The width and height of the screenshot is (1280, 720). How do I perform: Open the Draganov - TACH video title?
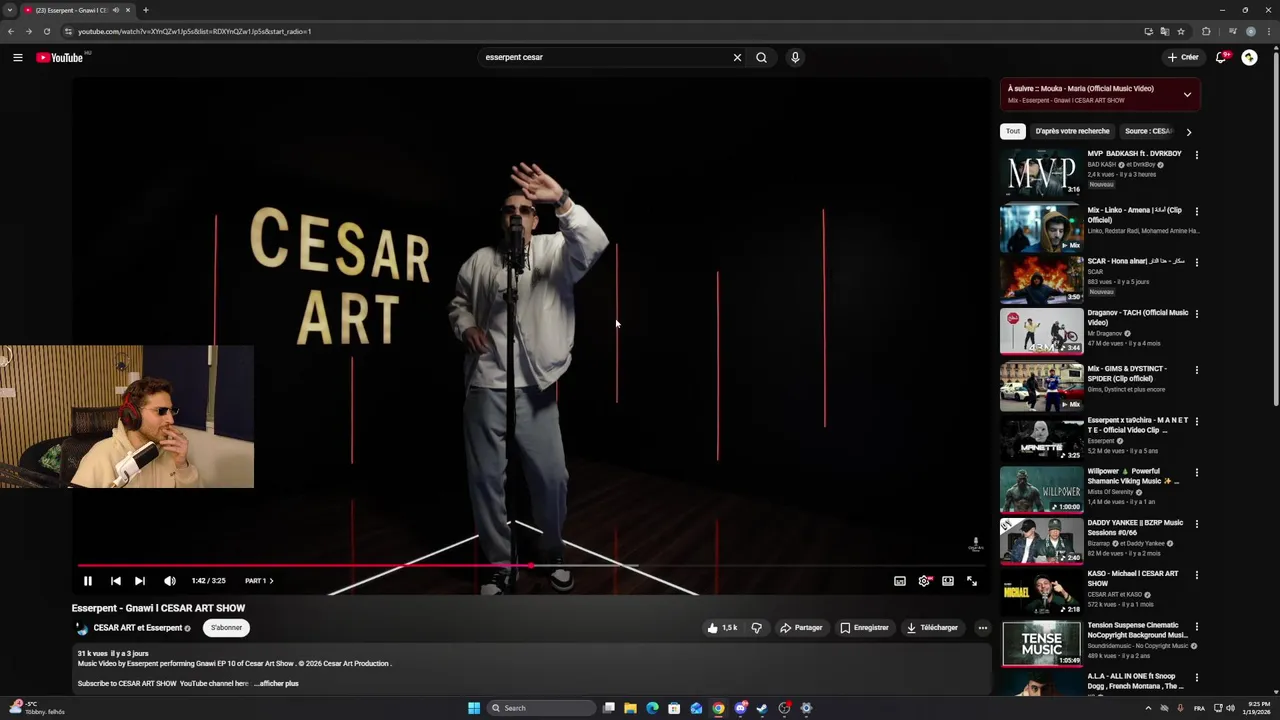(1138, 317)
